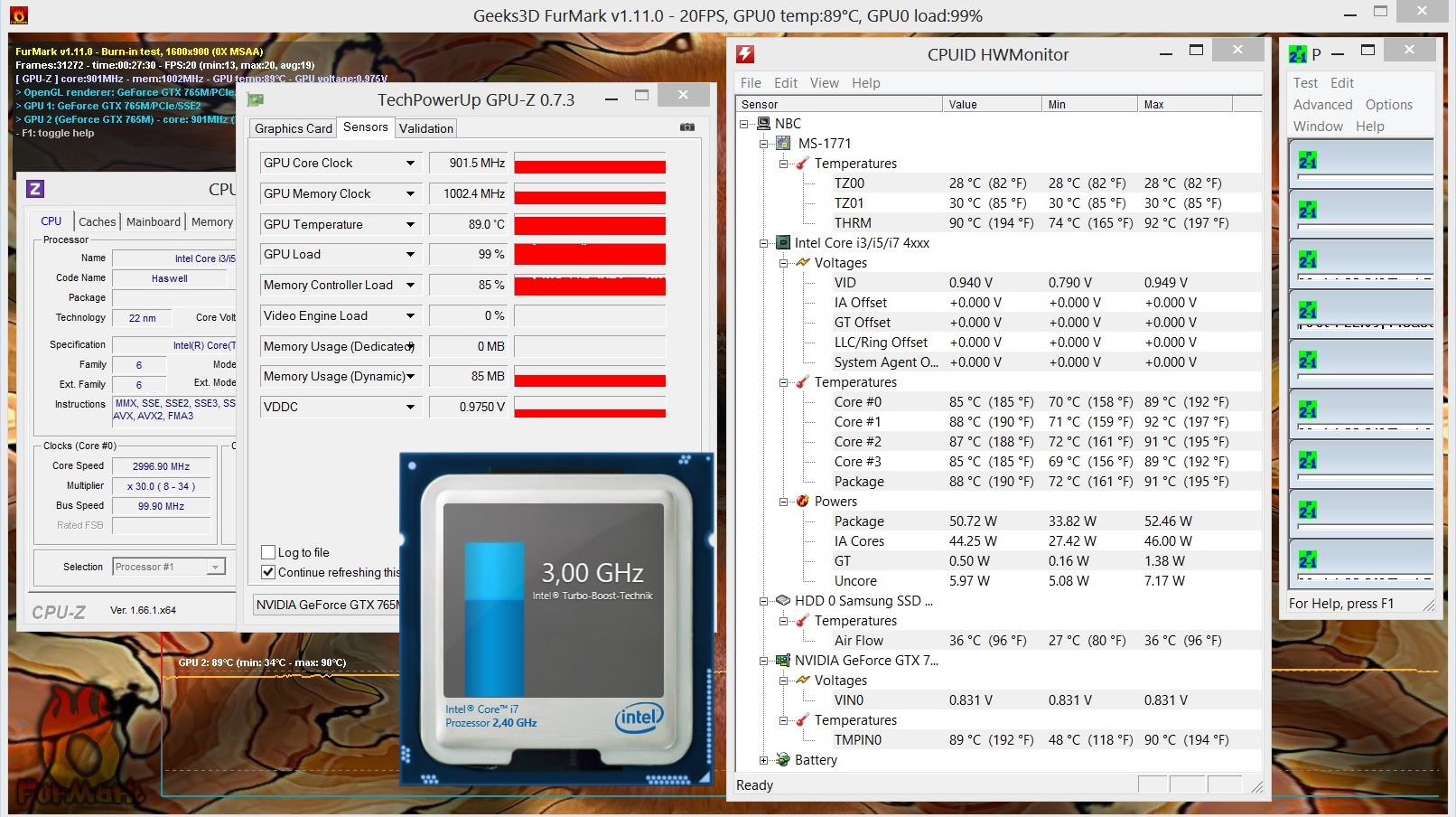Image resolution: width=1456 pixels, height=817 pixels.
Task: Open the Help menu in HWMonitor
Action: tap(865, 82)
